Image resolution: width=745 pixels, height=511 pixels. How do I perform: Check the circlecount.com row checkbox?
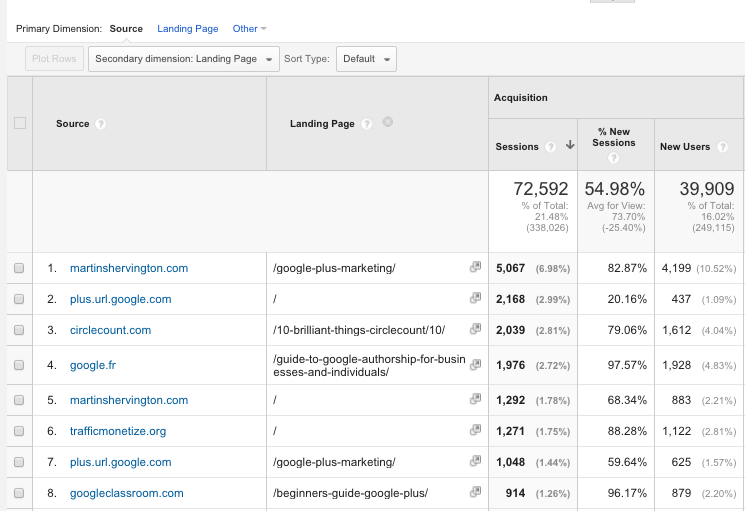tap(19, 330)
